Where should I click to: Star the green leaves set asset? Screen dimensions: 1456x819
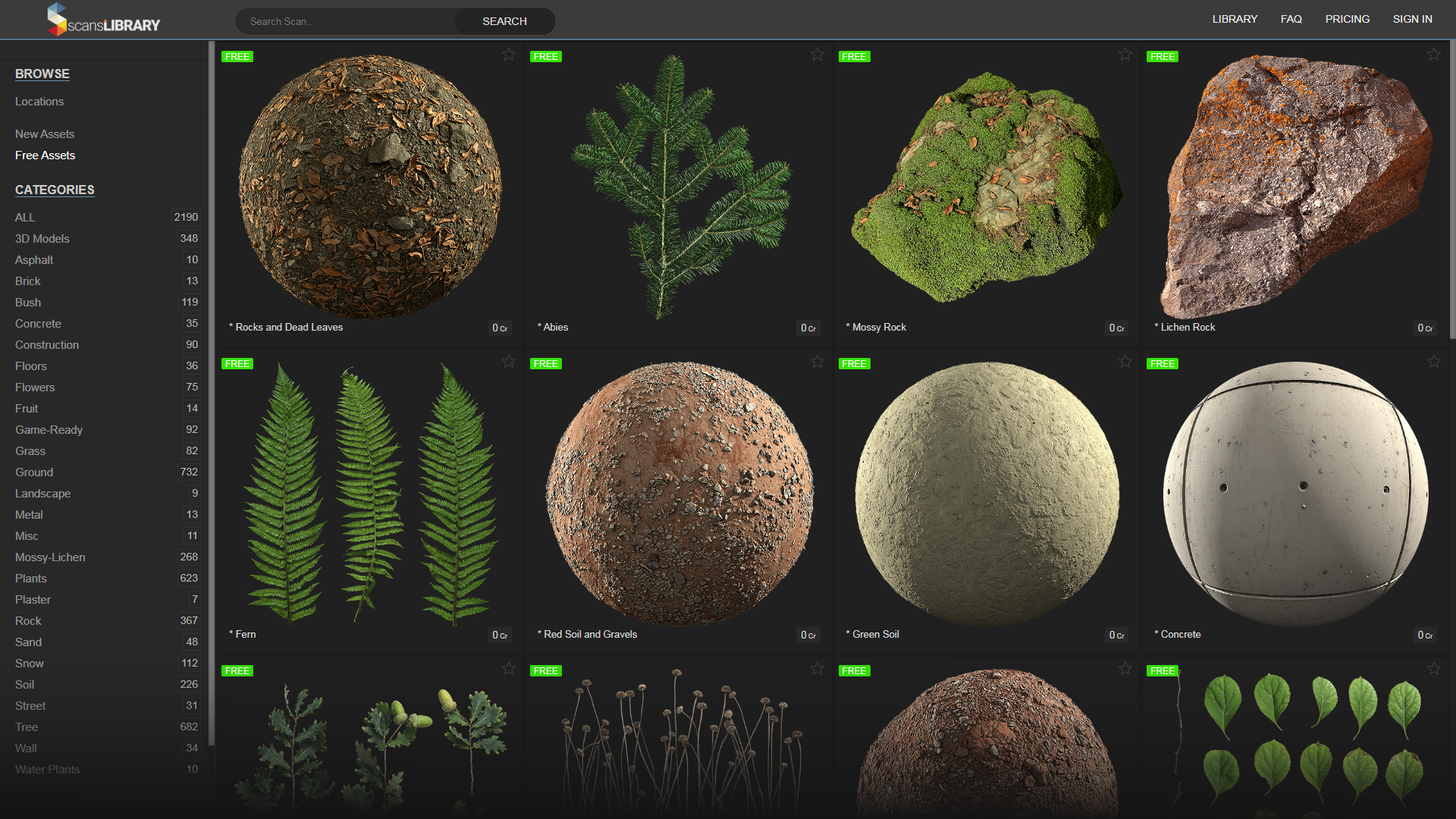point(1434,669)
